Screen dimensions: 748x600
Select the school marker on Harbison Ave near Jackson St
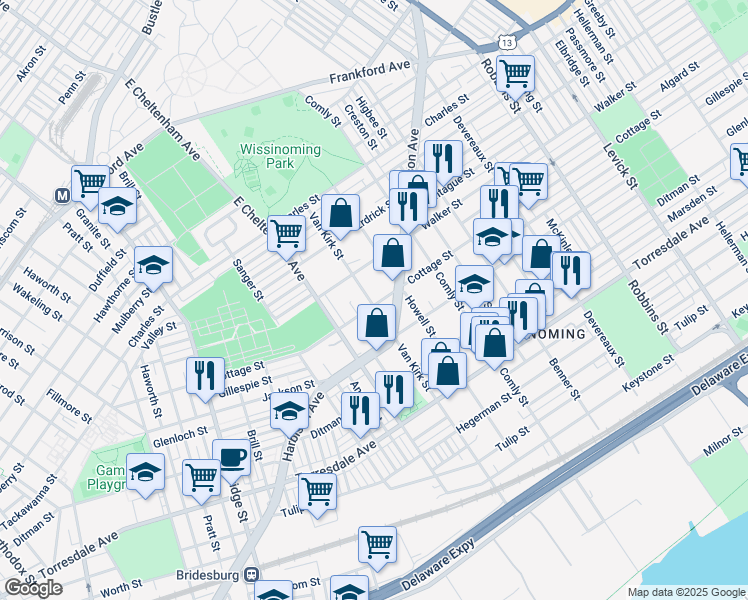point(289,414)
